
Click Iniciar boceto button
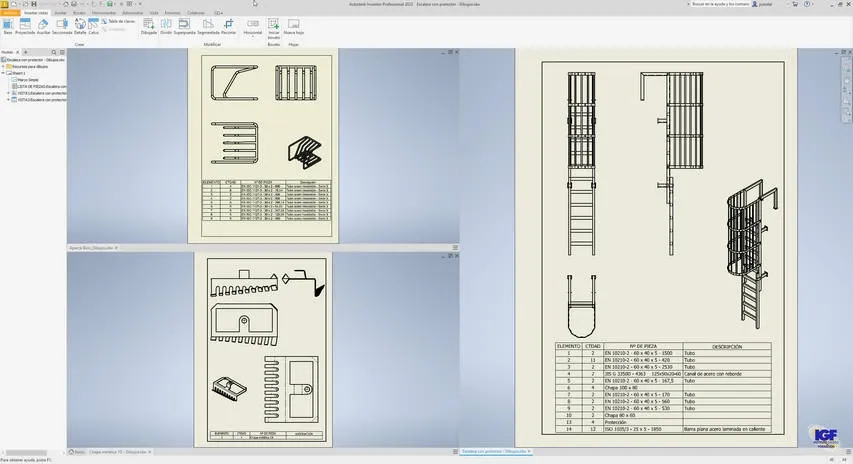[274, 28]
